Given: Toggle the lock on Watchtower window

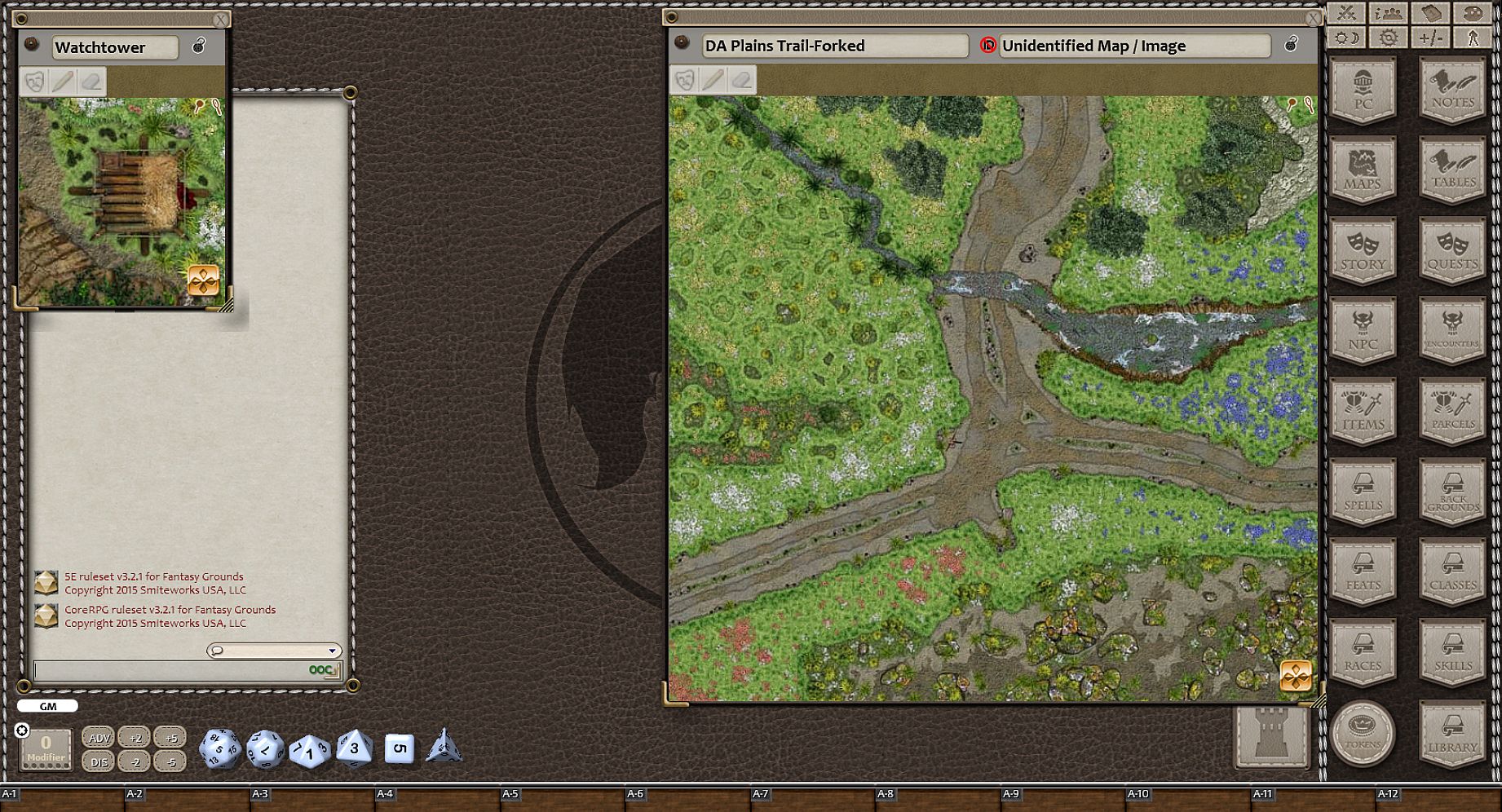Looking at the screenshot, I should click(x=198, y=46).
